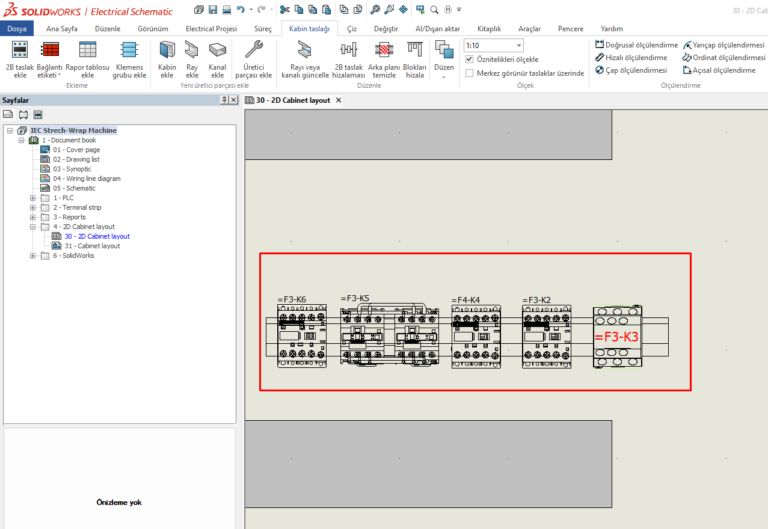Enable Merkez görünür taslaklar üzerinde checkbox
Viewport: 768px width, 529px height.
pos(470,73)
